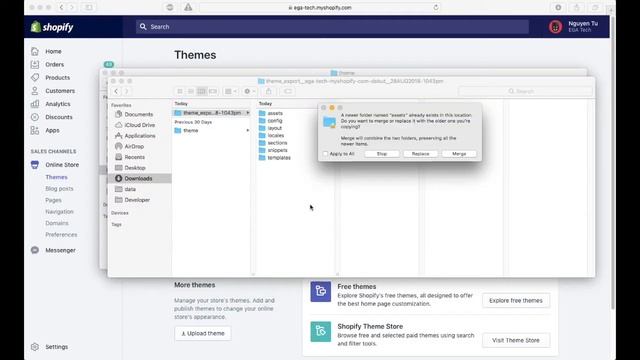Switch Finder to gallery view
640x360 pixels.
click(x=213, y=91)
